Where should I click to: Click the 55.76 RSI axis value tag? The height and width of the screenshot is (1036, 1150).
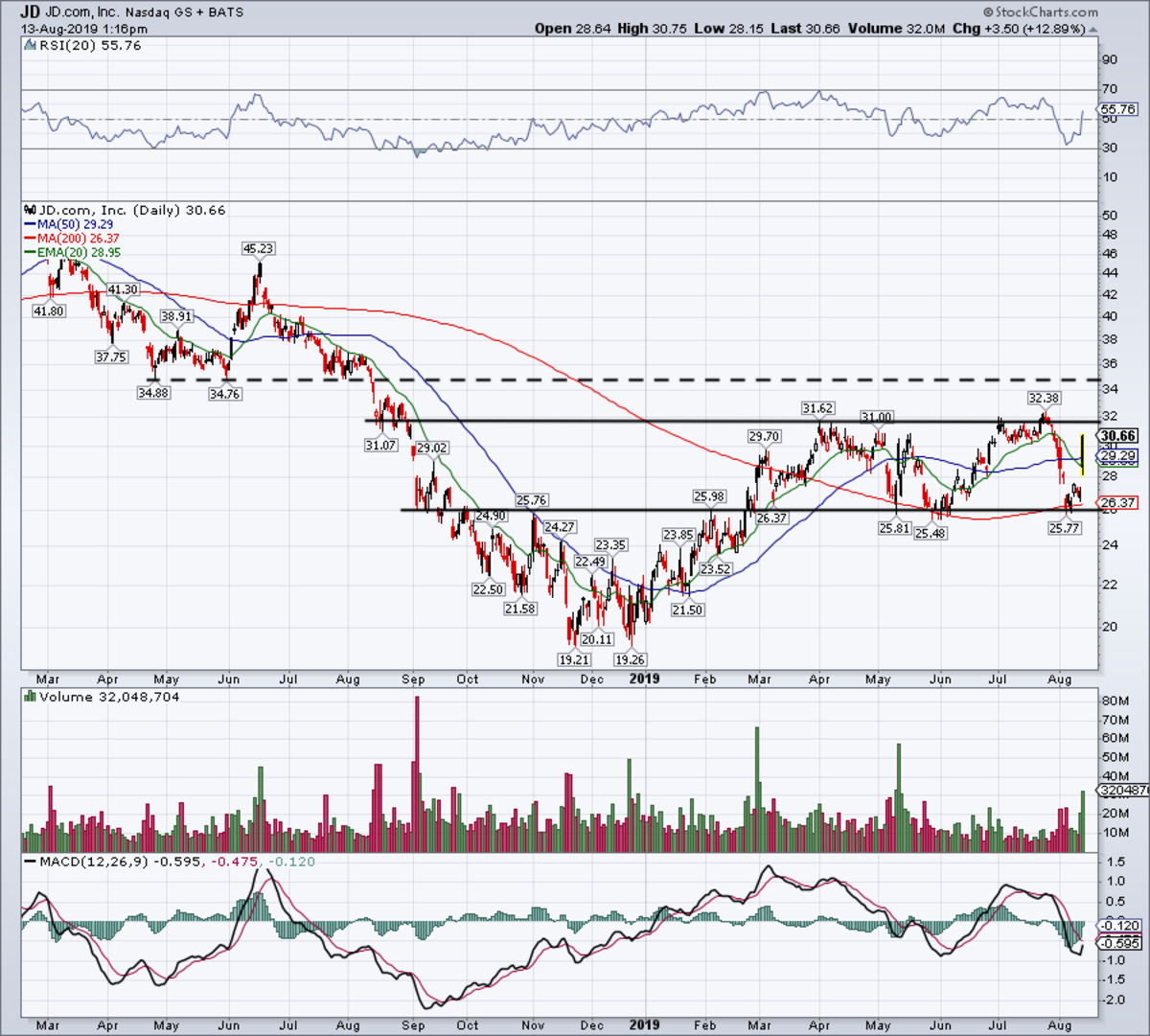(x=1119, y=110)
